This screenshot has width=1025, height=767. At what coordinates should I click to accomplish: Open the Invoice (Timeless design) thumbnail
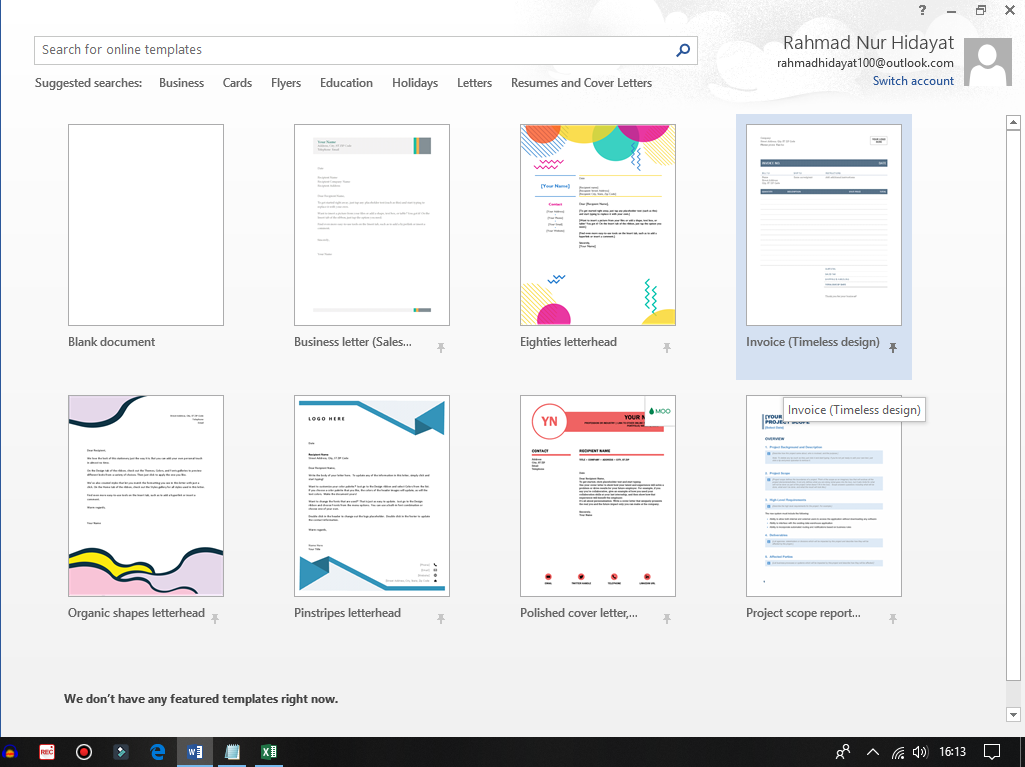pos(824,225)
